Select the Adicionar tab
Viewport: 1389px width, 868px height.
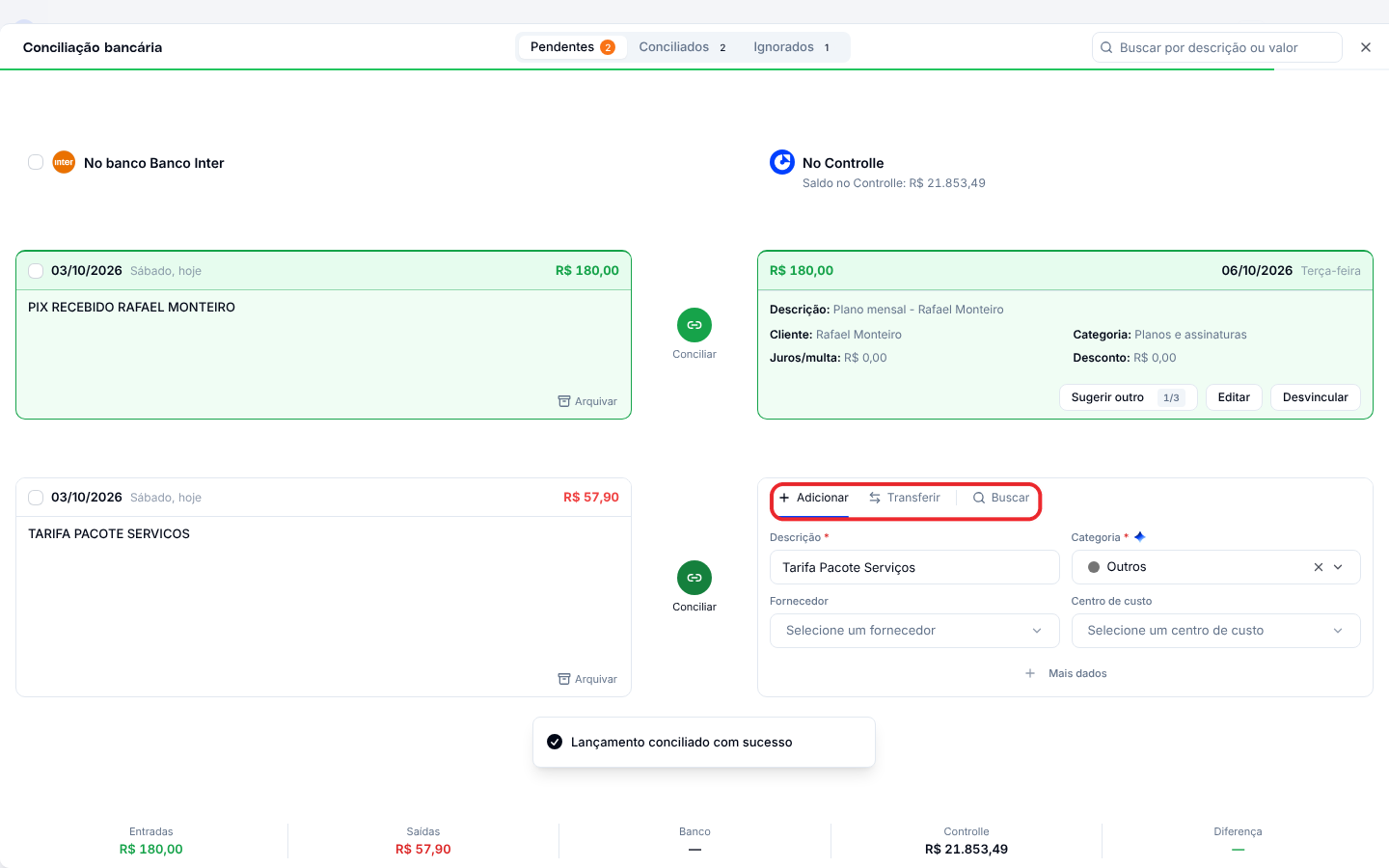pyautogui.click(x=814, y=498)
